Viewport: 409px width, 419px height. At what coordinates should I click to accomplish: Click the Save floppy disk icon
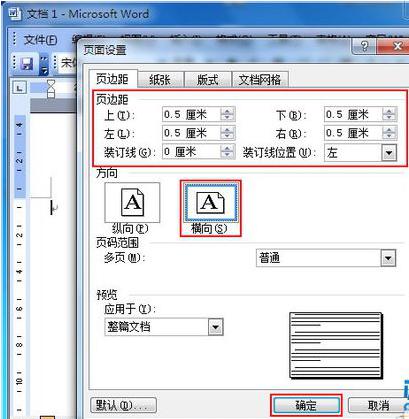point(26,63)
